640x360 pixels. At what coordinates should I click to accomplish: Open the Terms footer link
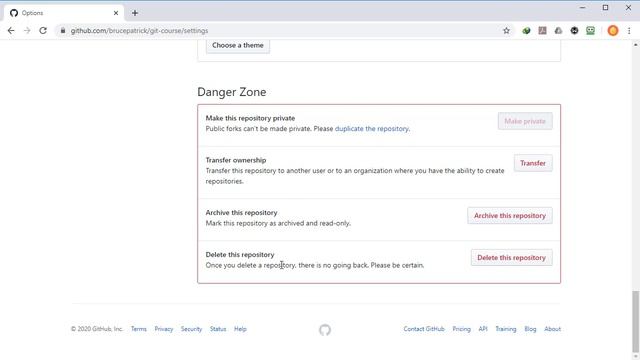click(x=139, y=329)
